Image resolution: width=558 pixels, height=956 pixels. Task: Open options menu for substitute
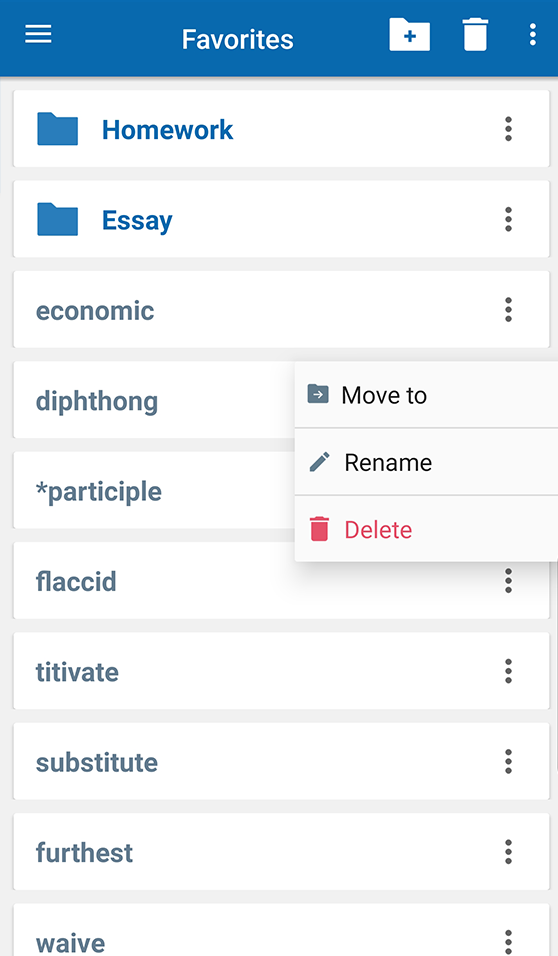pyautogui.click(x=508, y=762)
